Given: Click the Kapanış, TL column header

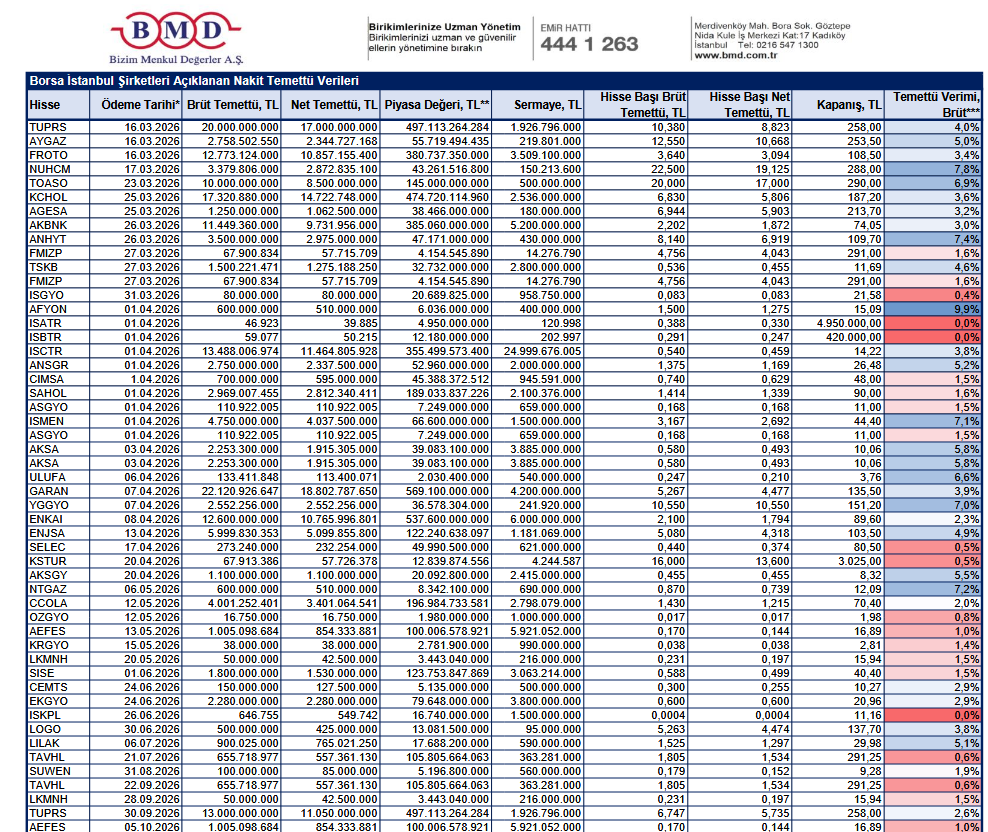Looking at the screenshot, I should coord(848,105).
